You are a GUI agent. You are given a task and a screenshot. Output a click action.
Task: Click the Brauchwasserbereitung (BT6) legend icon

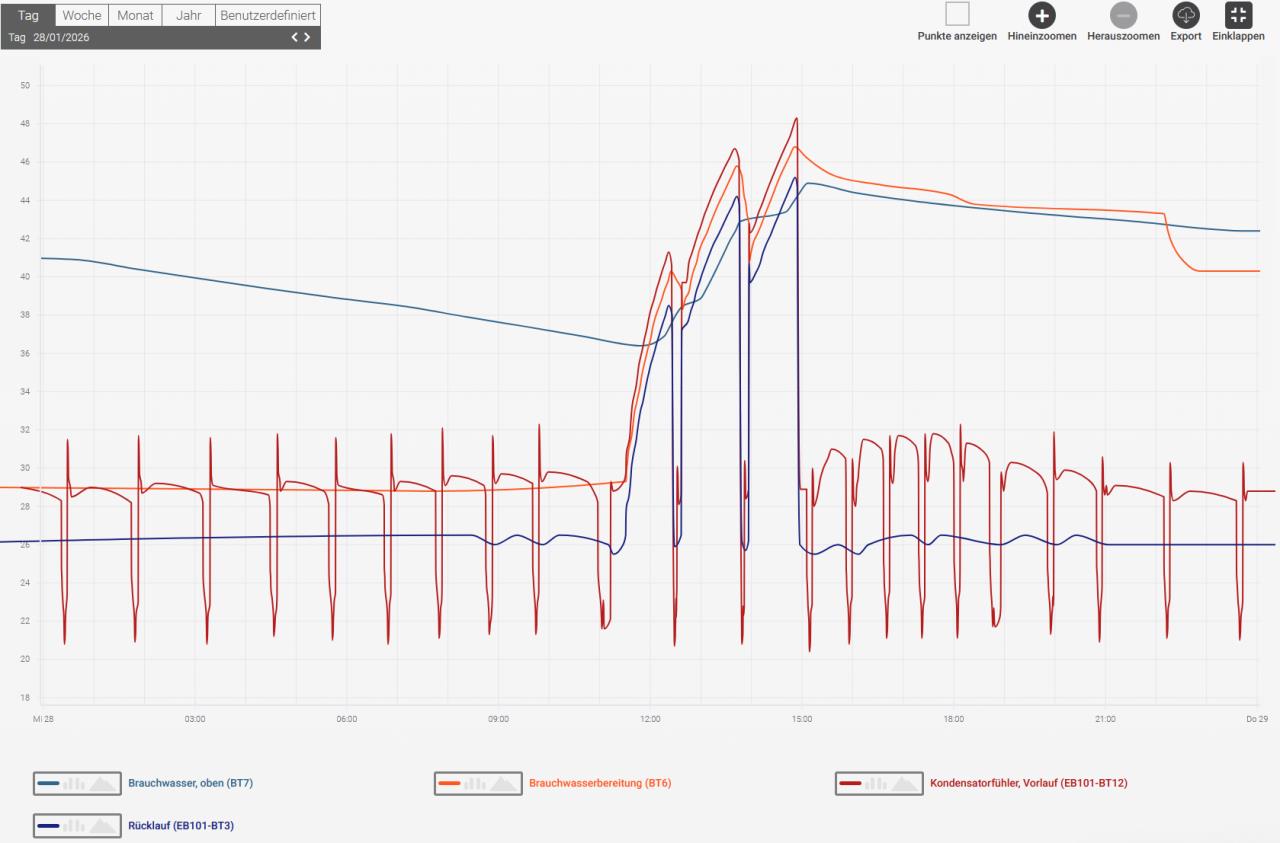pos(477,783)
